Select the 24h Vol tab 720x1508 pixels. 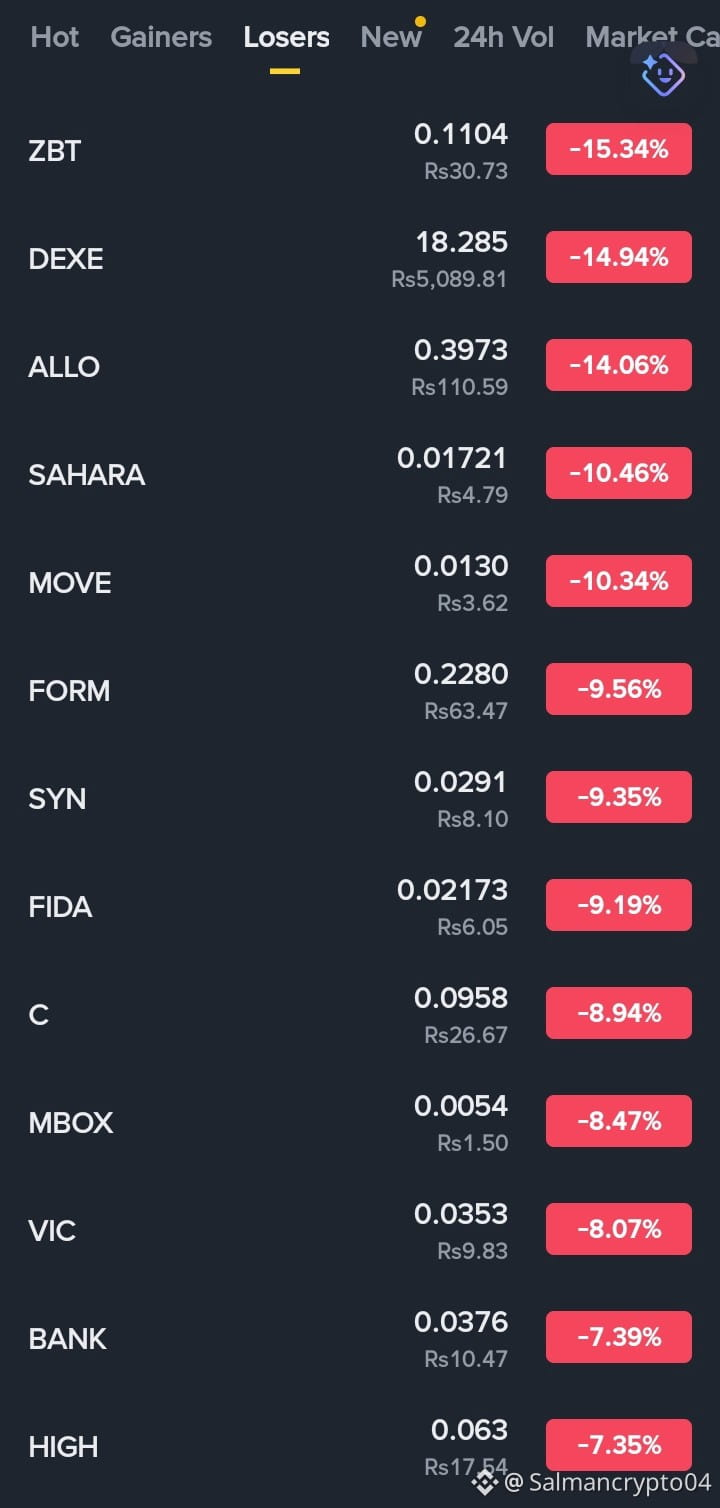coord(503,37)
